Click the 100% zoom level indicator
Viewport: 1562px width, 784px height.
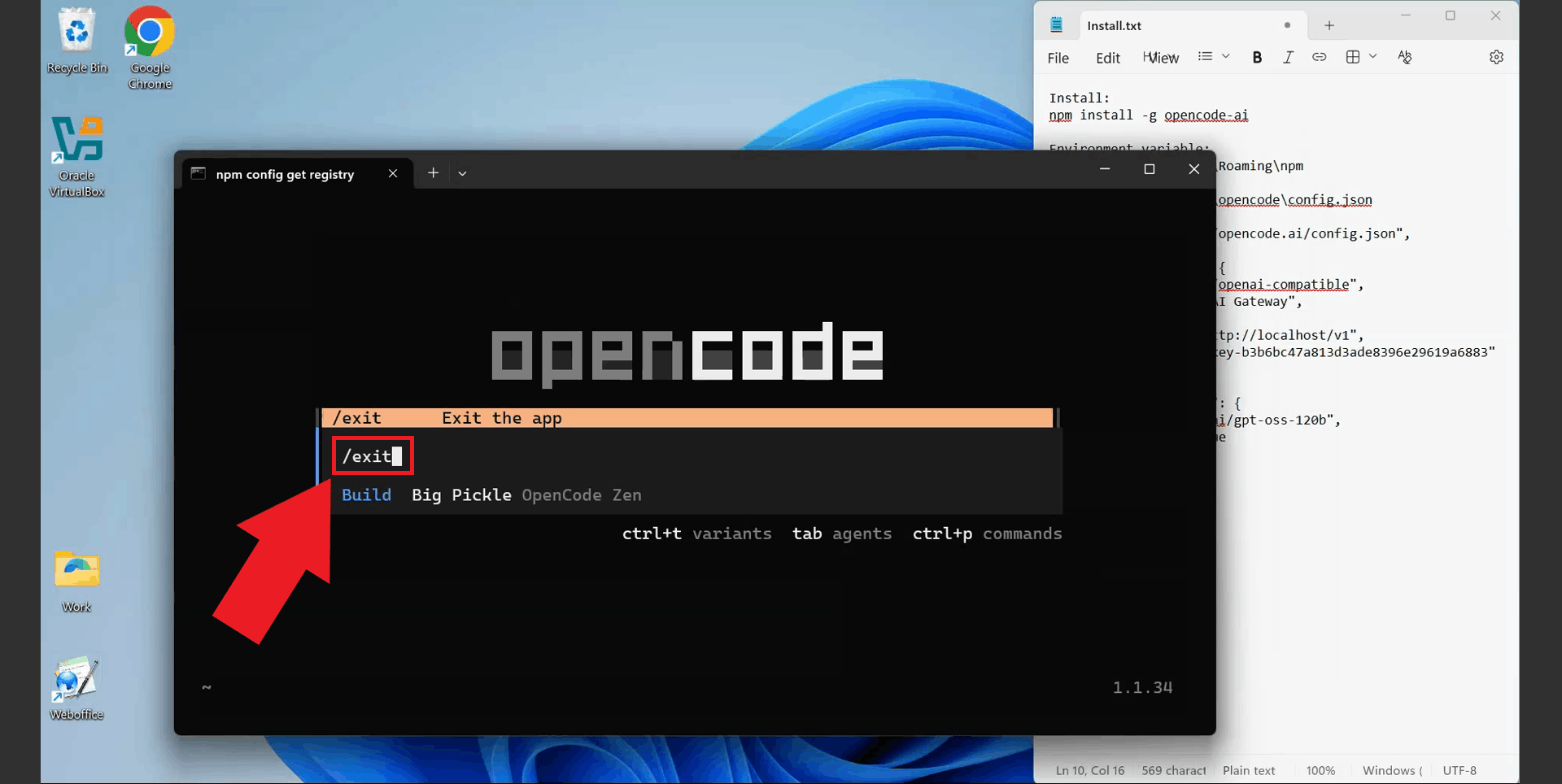click(1320, 770)
